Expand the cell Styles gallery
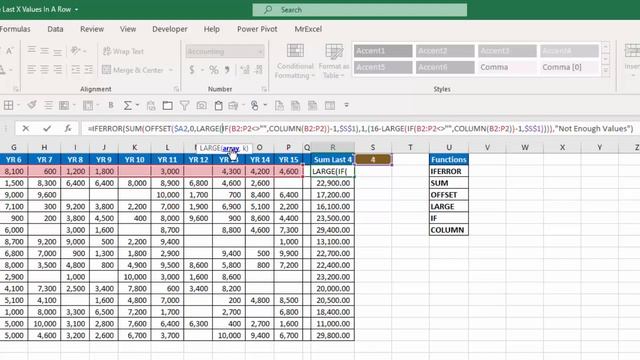 coord(606,71)
